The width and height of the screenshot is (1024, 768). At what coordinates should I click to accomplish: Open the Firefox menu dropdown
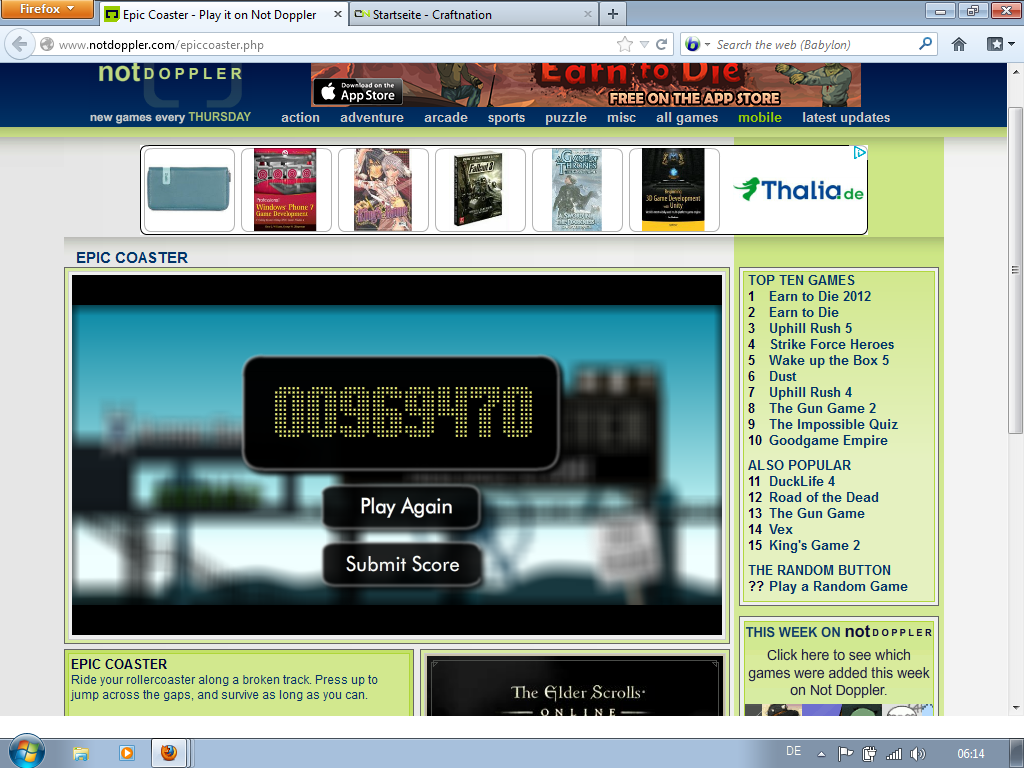(x=46, y=8)
